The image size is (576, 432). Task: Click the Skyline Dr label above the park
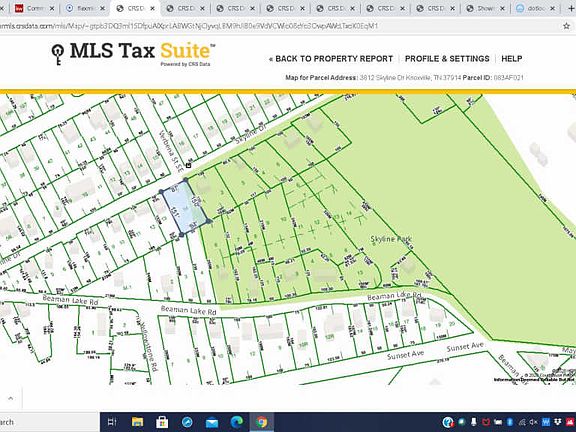coord(251,135)
